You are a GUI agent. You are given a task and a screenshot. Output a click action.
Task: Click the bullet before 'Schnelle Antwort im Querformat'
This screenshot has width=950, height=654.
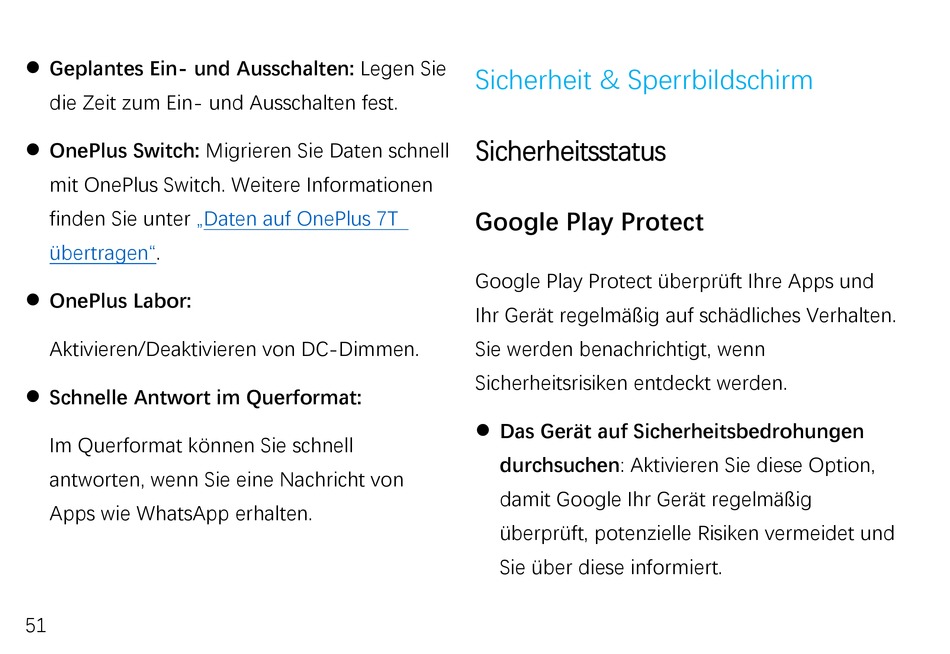(33, 396)
